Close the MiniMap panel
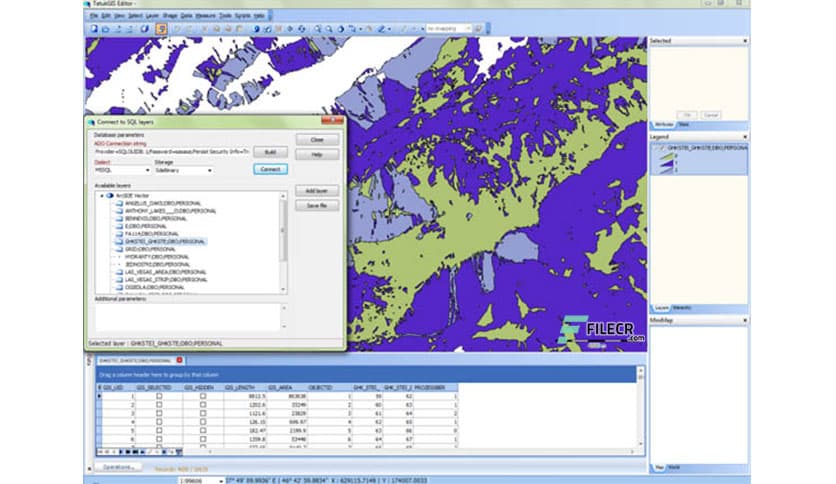 (x=745, y=320)
